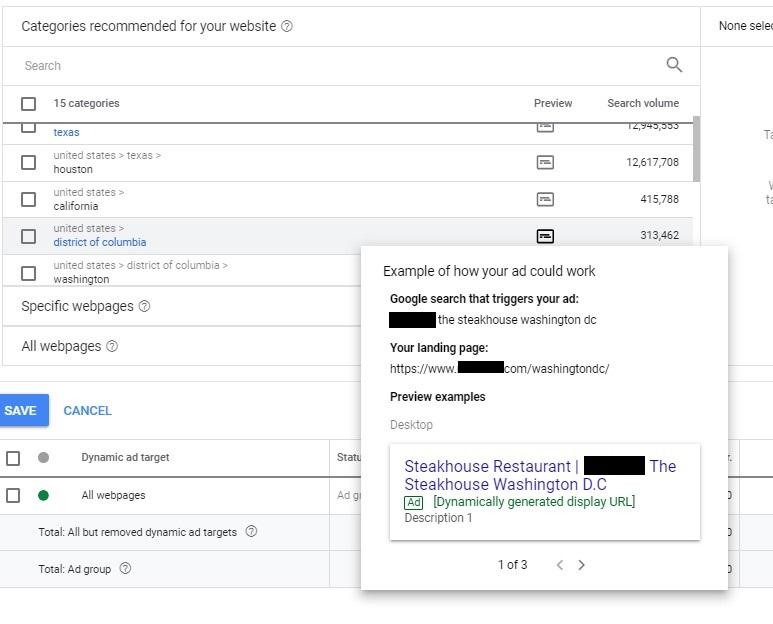Check the houston category checkbox

click(x=29, y=162)
